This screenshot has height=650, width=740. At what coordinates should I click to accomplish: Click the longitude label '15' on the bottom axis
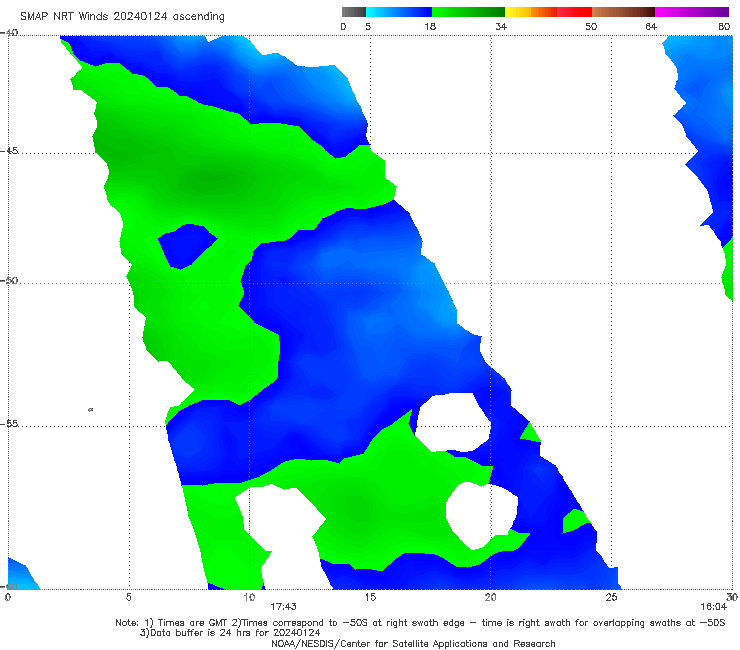[x=370, y=597]
